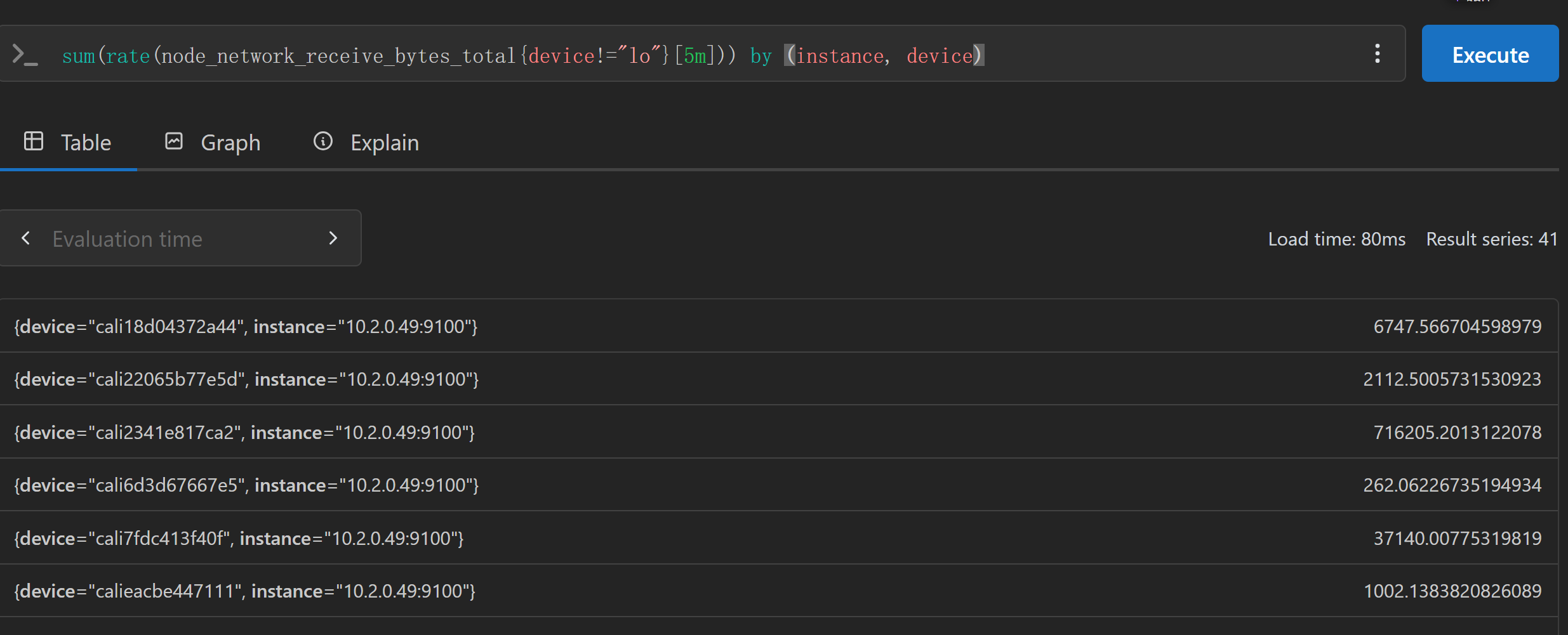
Task: Step evaluation time backward with left chevron
Action: click(x=26, y=238)
